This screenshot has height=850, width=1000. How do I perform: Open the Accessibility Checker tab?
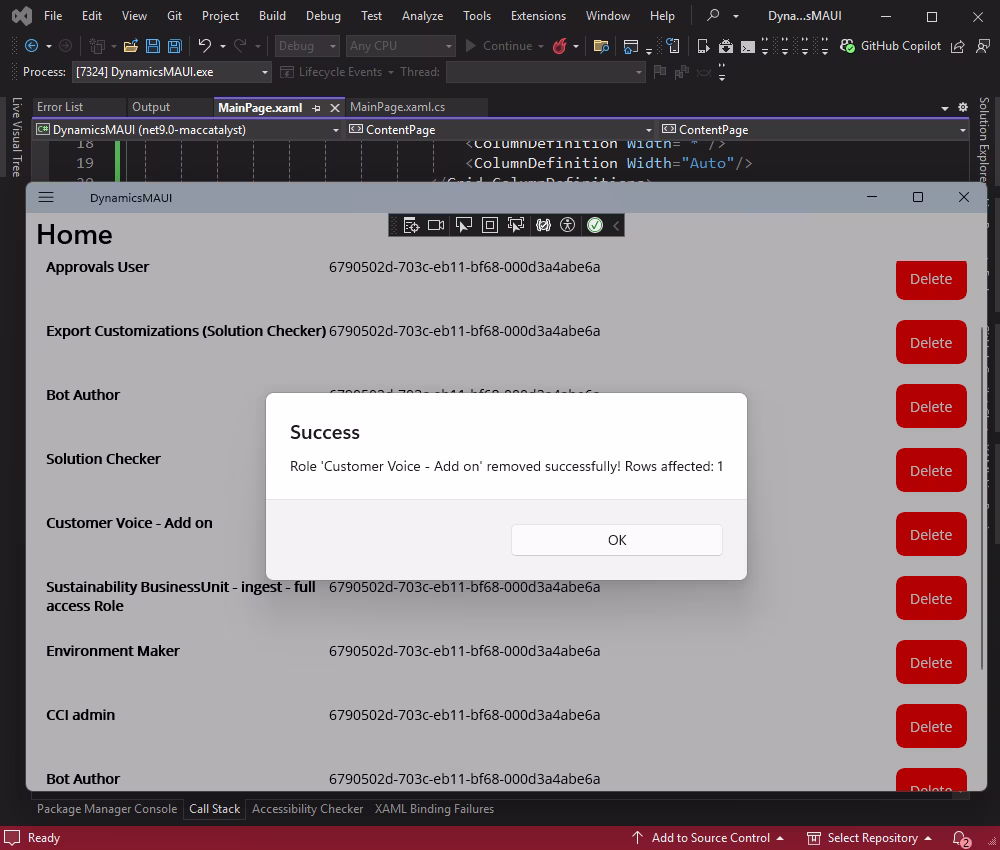pyautogui.click(x=307, y=809)
